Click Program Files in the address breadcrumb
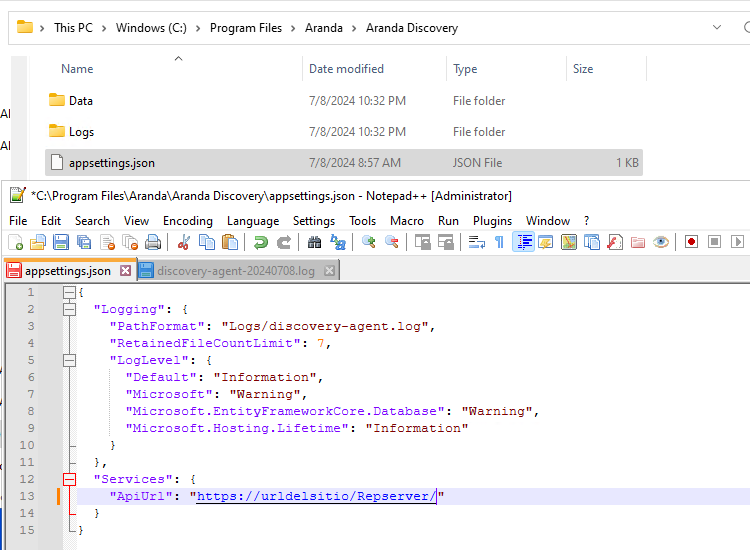The height and width of the screenshot is (550, 750). point(245,28)
